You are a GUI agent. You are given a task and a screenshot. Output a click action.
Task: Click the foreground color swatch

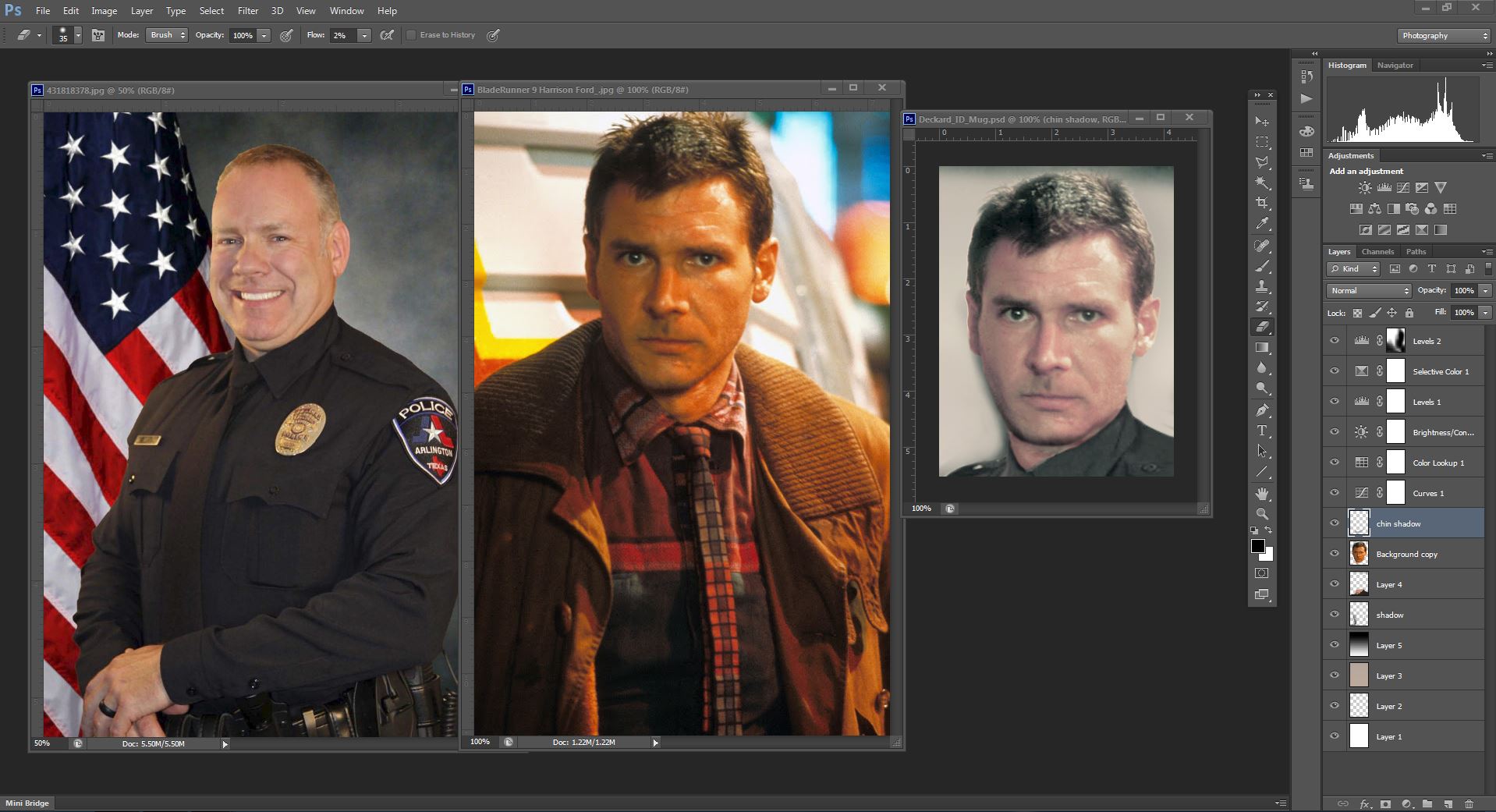1258,546
